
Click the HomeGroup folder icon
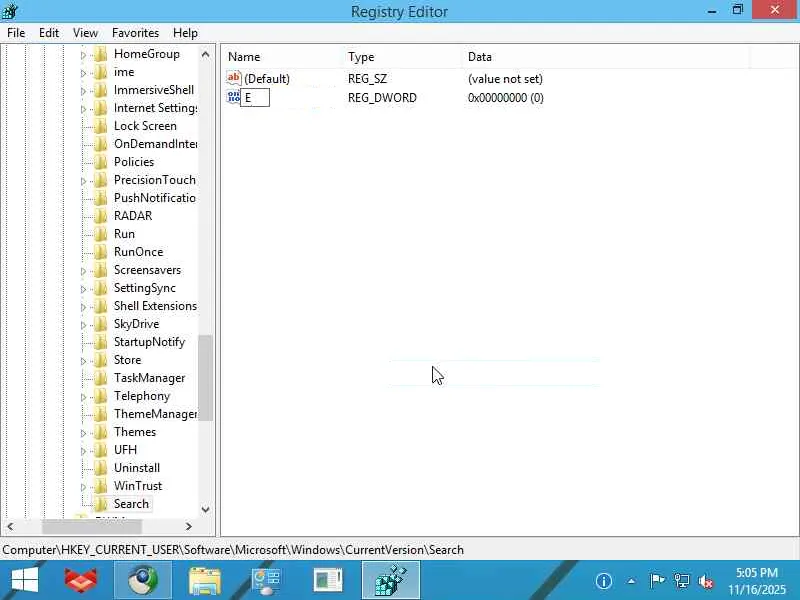pyautogui.click(x=101, y=54)
